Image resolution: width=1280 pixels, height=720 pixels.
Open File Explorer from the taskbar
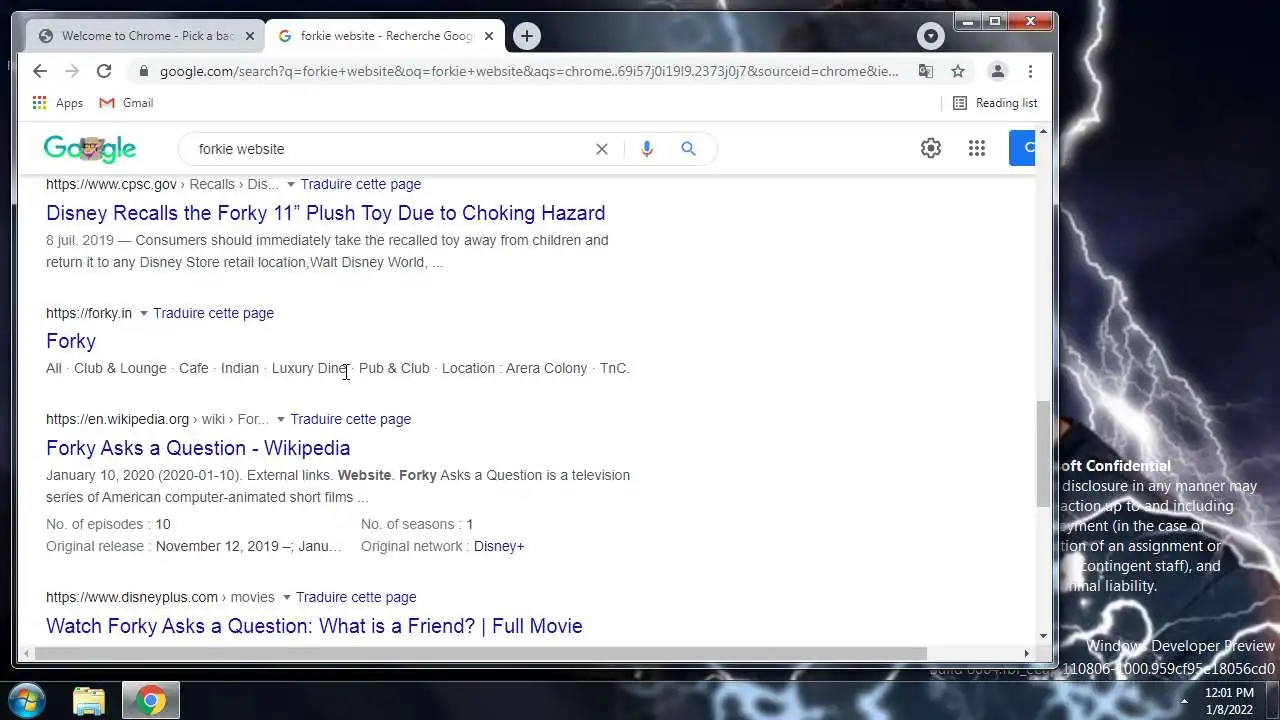click(89, 700)
